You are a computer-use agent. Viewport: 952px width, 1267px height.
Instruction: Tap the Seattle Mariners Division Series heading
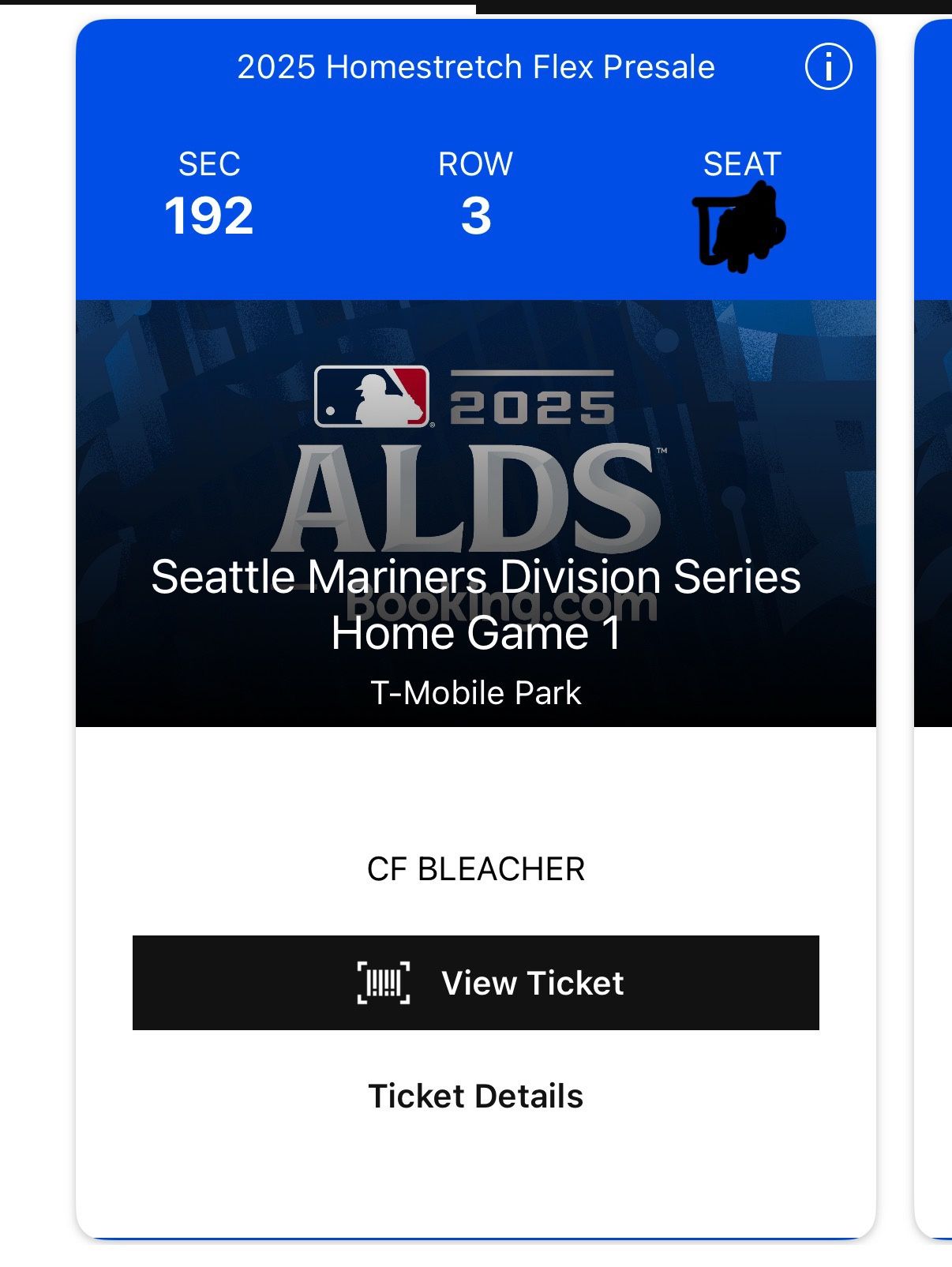[x=475, y=577]
